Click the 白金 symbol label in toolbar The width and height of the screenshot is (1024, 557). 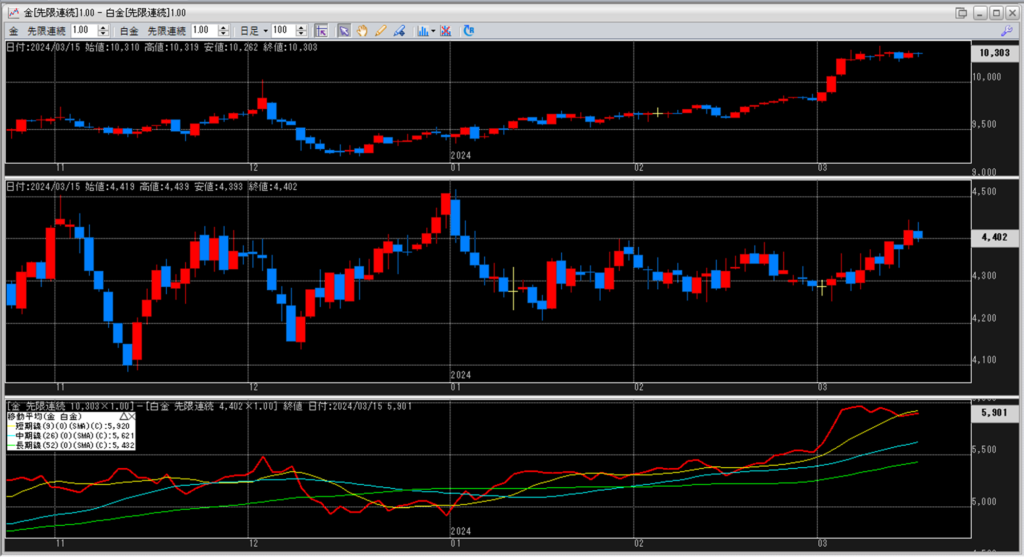coord(129,31)
